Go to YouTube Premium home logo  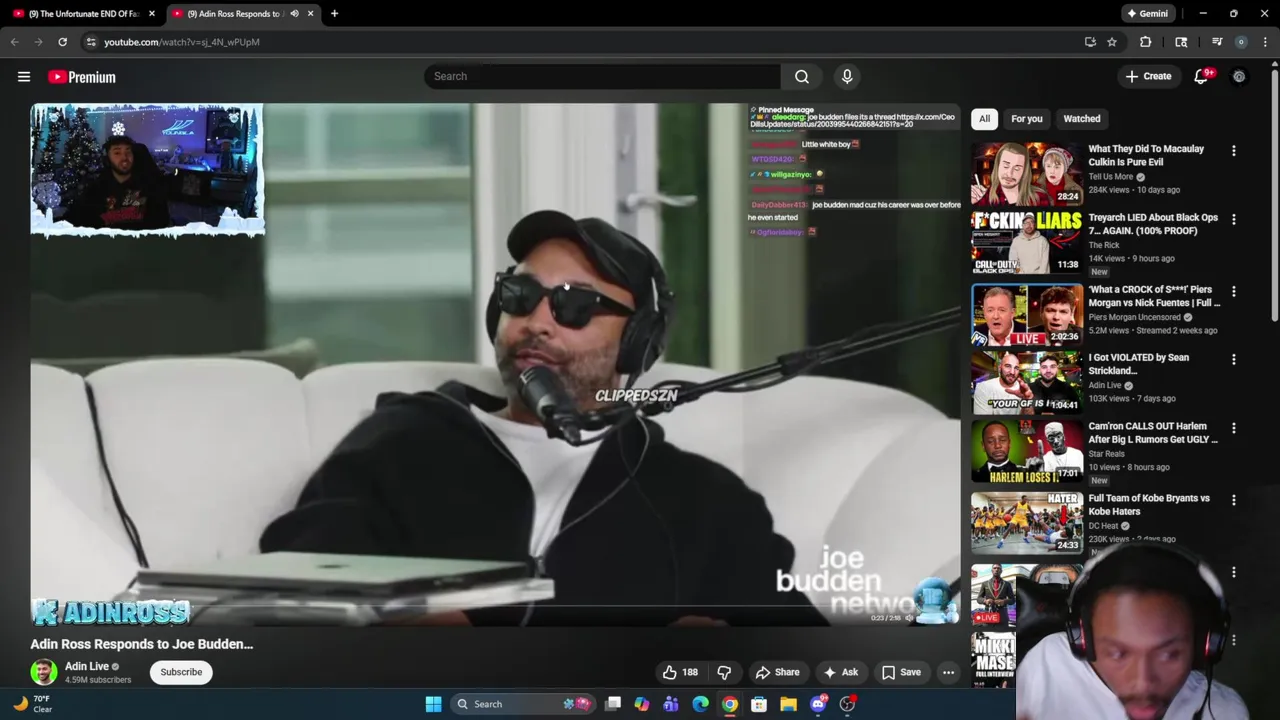pos(82,77)
